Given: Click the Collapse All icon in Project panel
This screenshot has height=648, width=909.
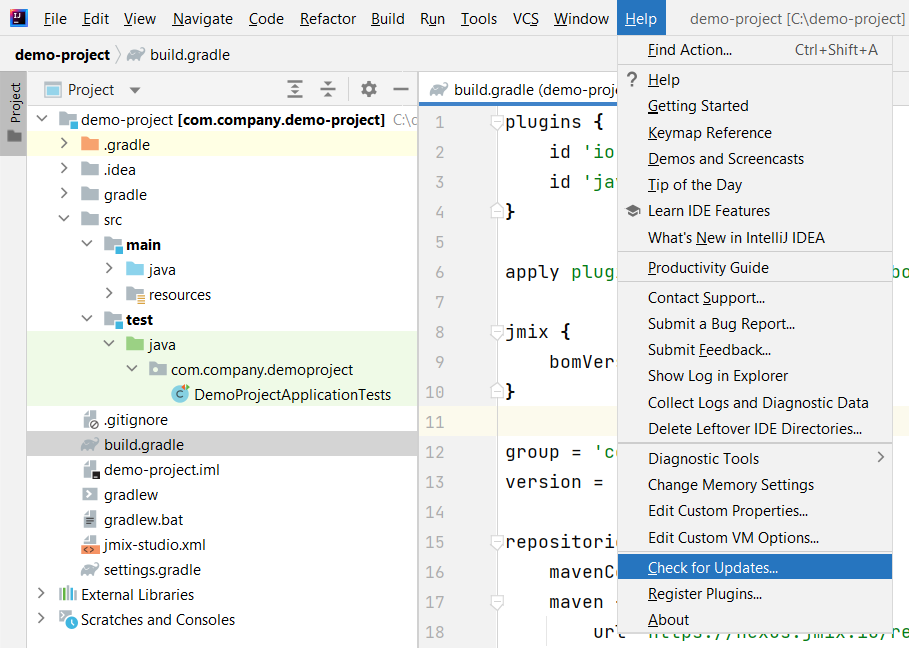Looking at the screenshot, I should 328,90.
